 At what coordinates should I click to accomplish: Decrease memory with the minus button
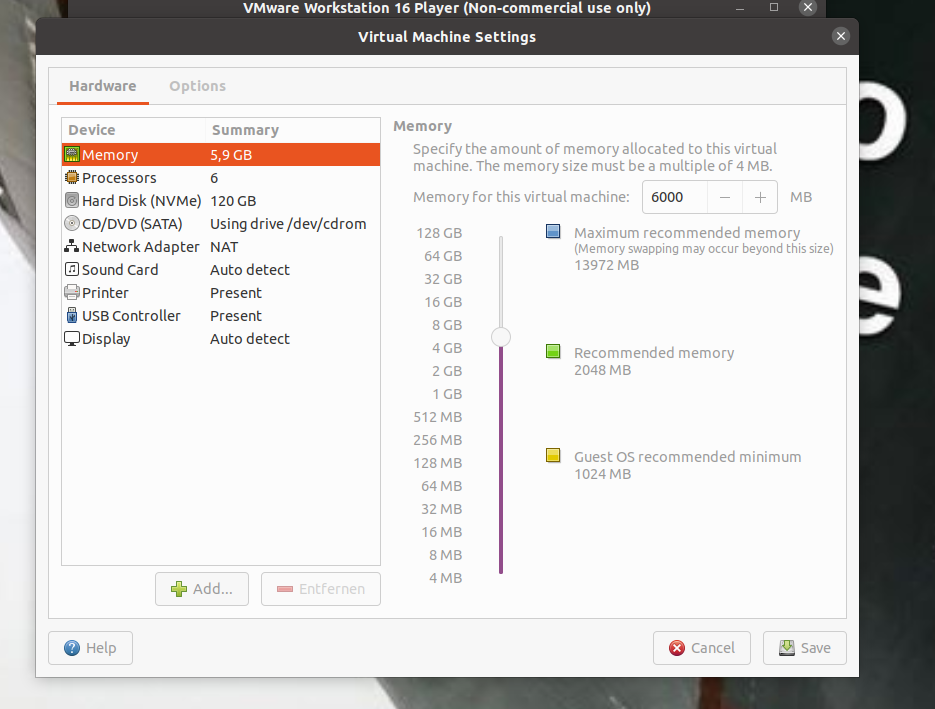pyautogui.click(x=725, y=198)
